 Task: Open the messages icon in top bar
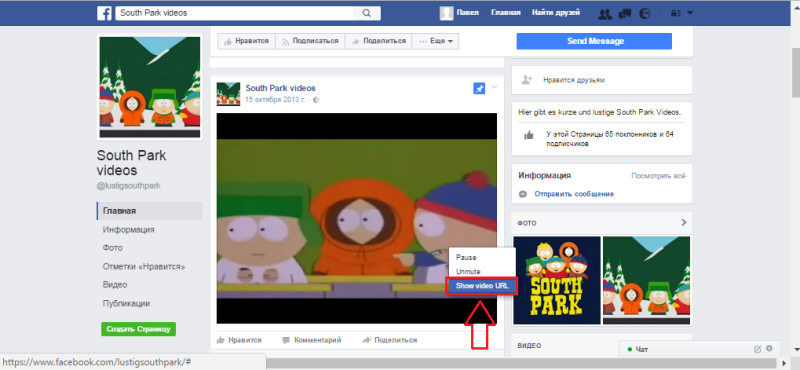625,14
